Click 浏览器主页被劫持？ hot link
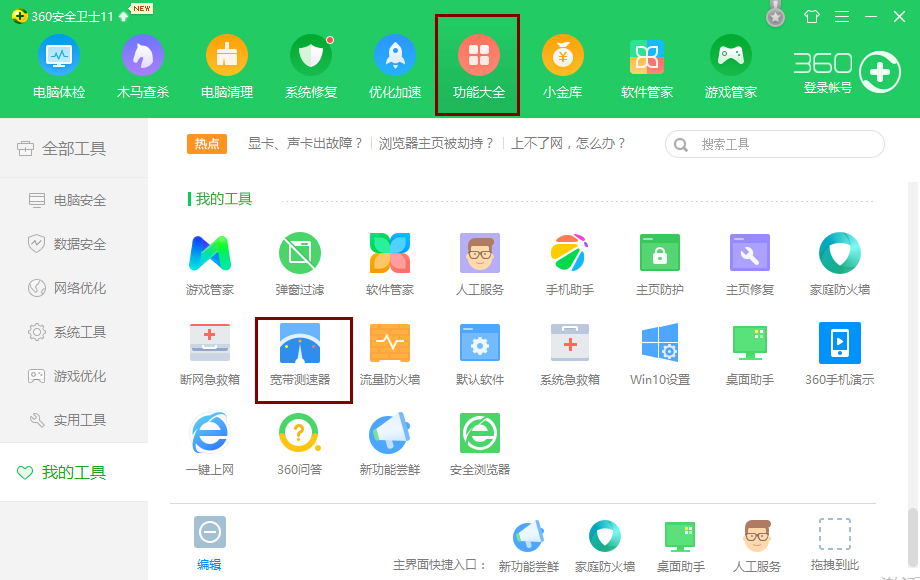Image resolution: width=920 pixels, height=580 pixels. point(437,144)
